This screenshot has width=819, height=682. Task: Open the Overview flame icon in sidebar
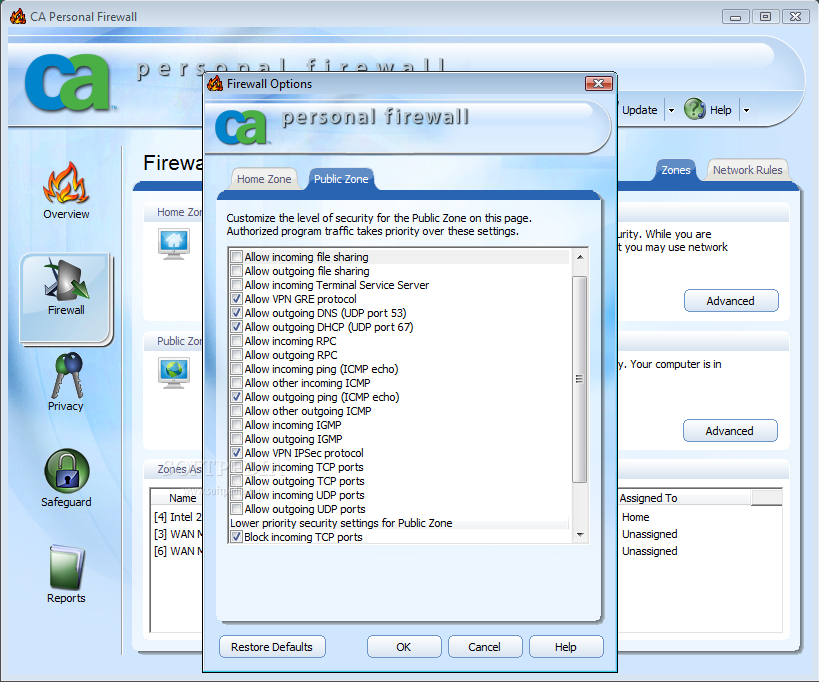[66, 183]
